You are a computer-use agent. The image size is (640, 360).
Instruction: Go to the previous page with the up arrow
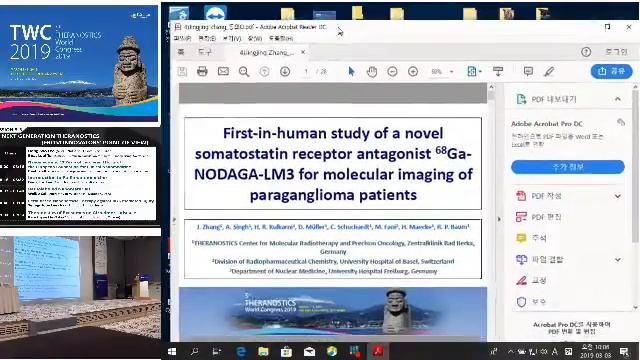(x=264, y=72)
